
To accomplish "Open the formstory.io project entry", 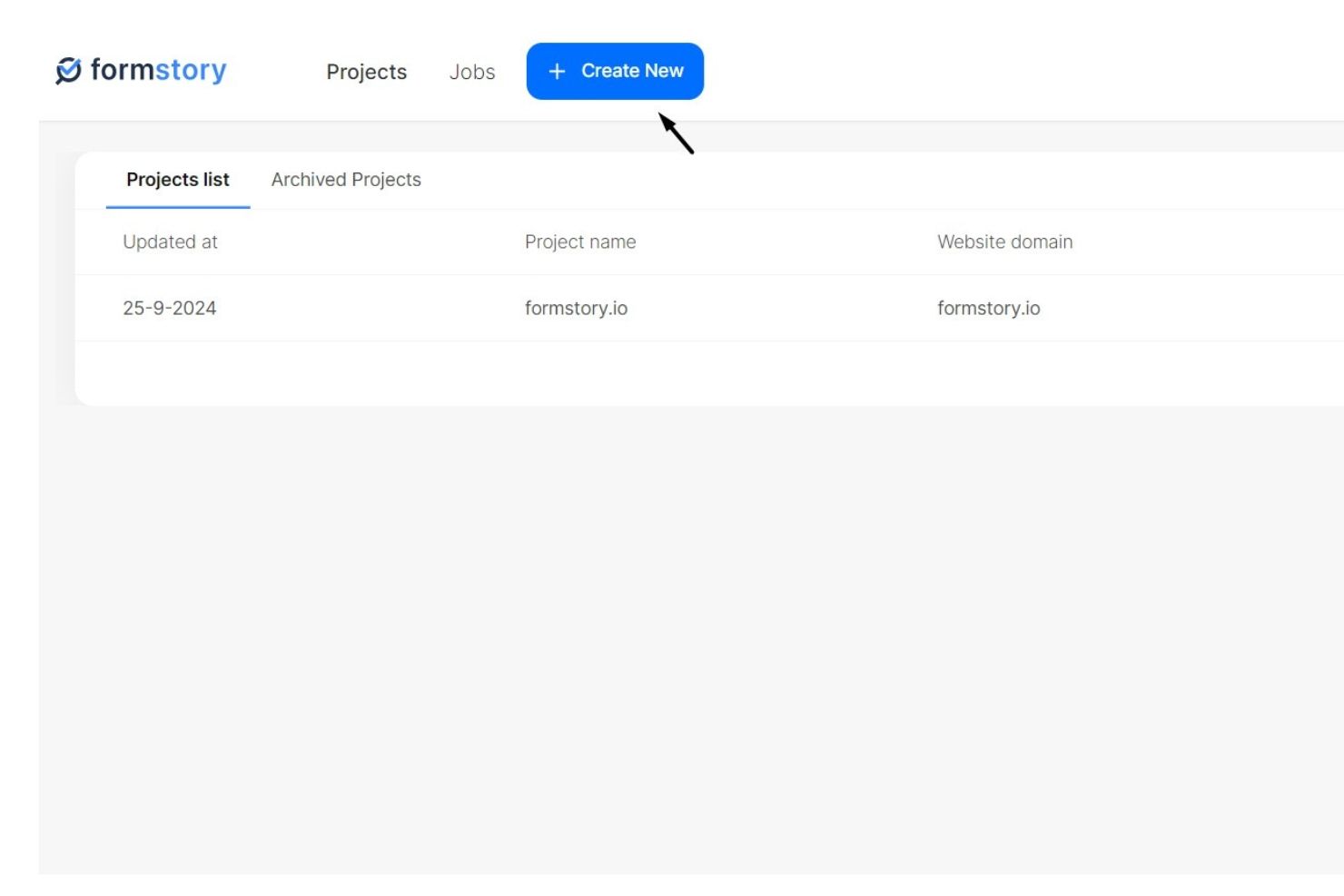I will coord(576,308).
